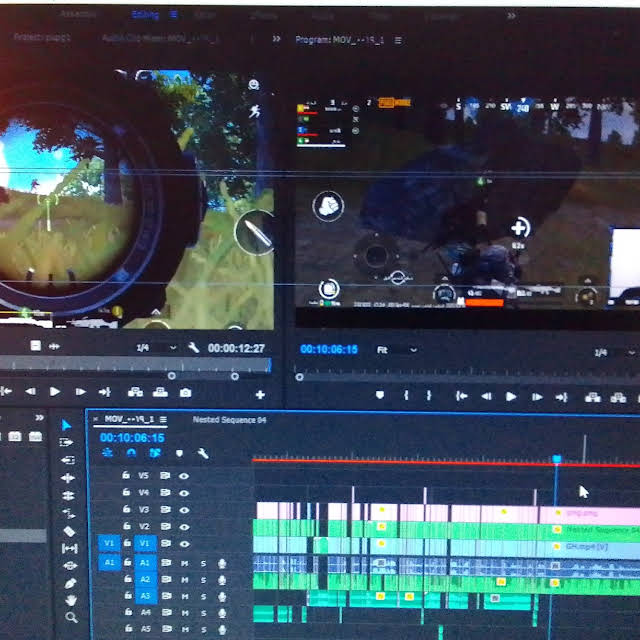Select the Slide tool
640x640 pixels.
[x=70, y=565]
